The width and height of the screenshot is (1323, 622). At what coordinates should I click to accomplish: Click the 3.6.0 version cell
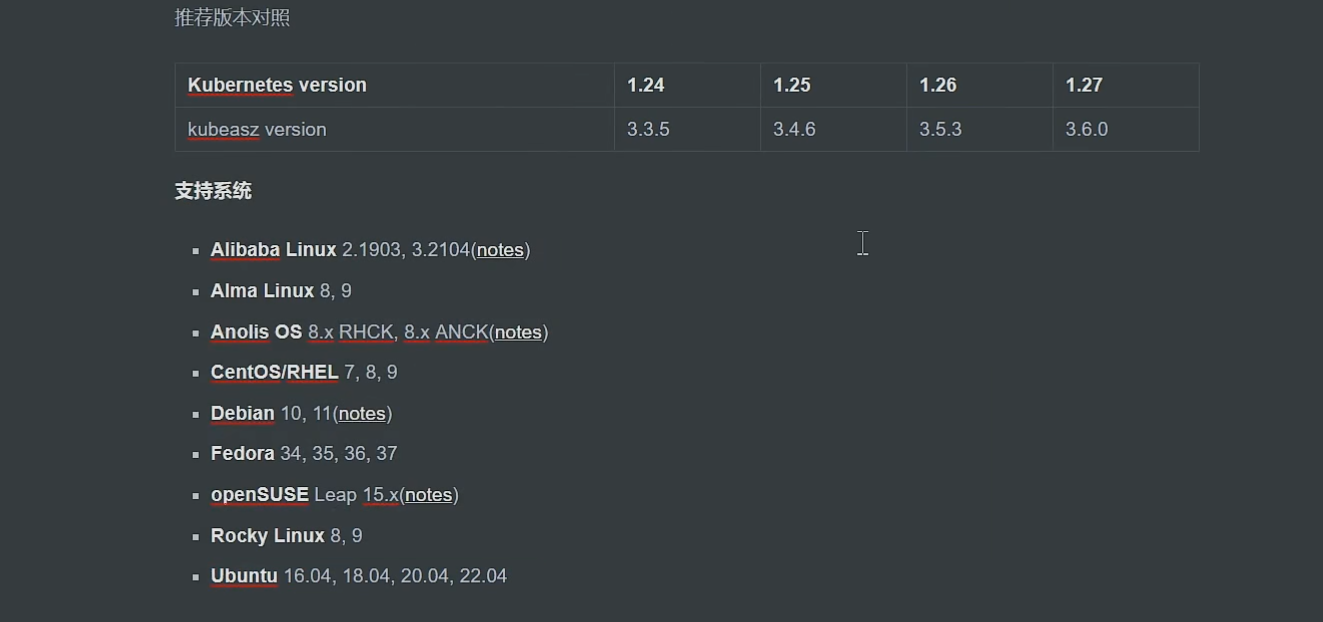[x=1087, y=129]
